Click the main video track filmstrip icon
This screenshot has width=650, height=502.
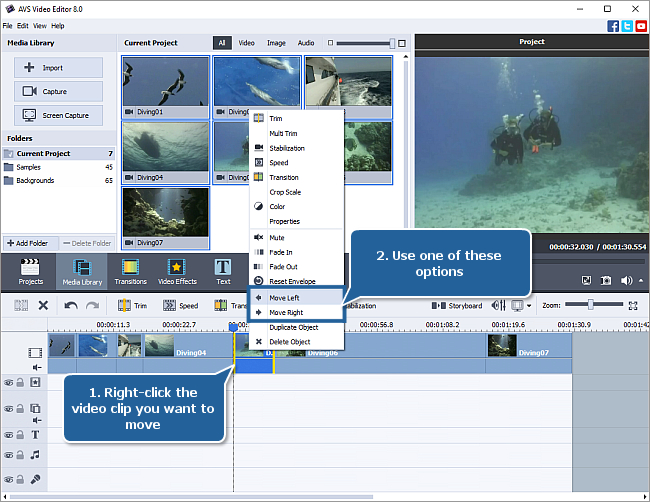click(35, 353)
